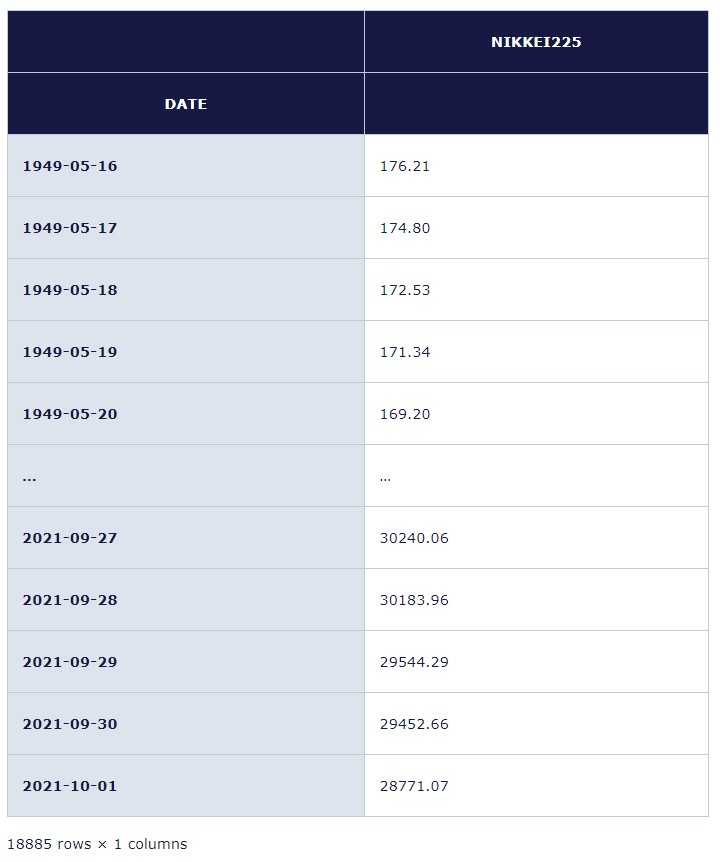The width and height of the screenshot is (720, 862).
Task: Click the ellipsis in the date column
Action: click(29, 477)
